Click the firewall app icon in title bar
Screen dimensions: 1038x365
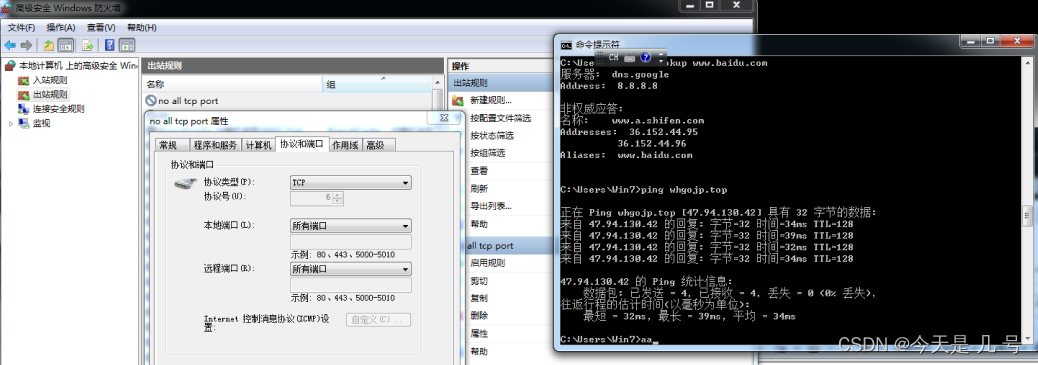[x=7, y=8]
